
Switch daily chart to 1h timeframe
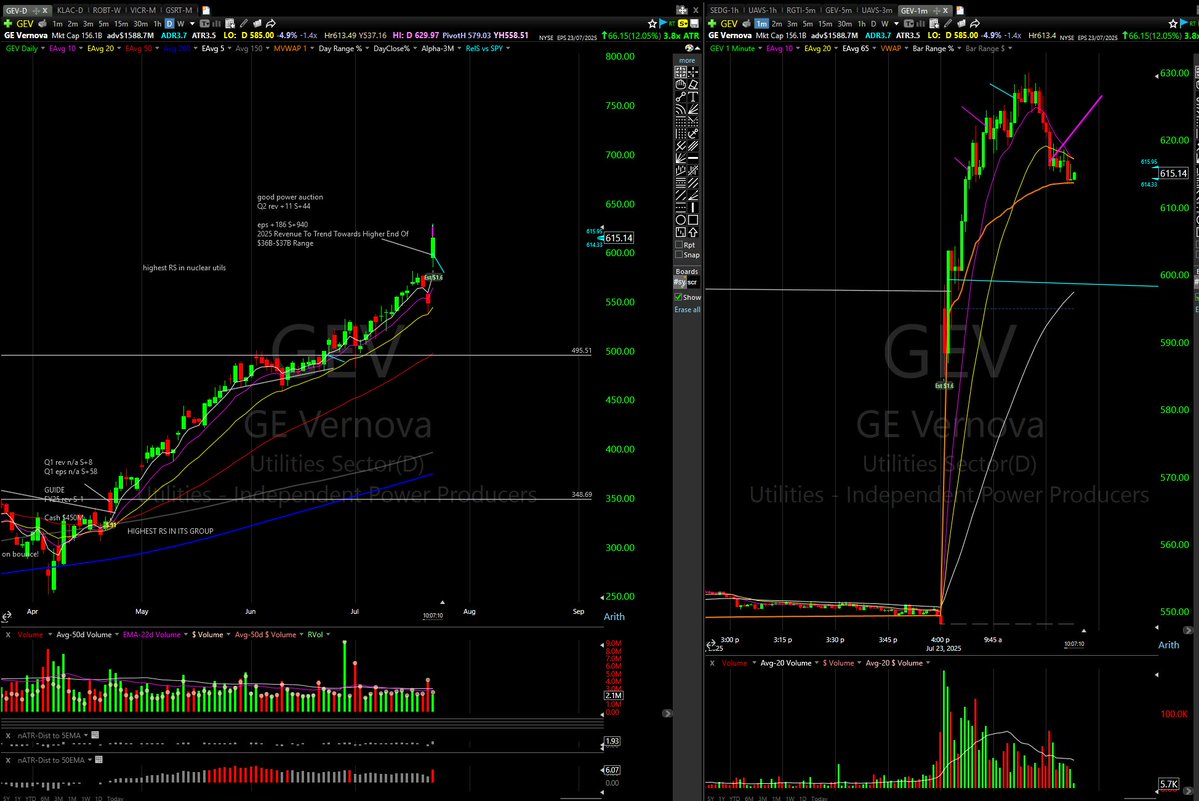tap(157, 24)
